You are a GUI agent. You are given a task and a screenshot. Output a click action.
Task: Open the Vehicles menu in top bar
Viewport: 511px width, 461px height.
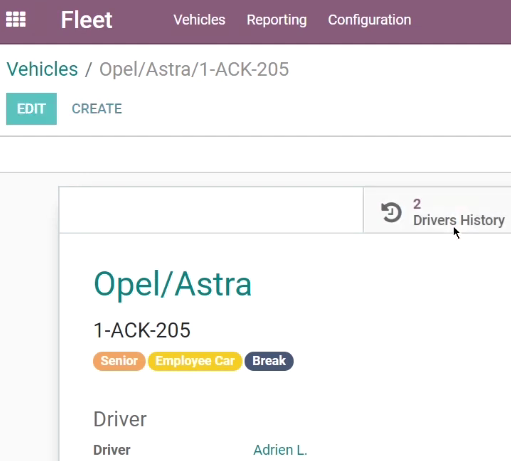[x=199, y=20]
